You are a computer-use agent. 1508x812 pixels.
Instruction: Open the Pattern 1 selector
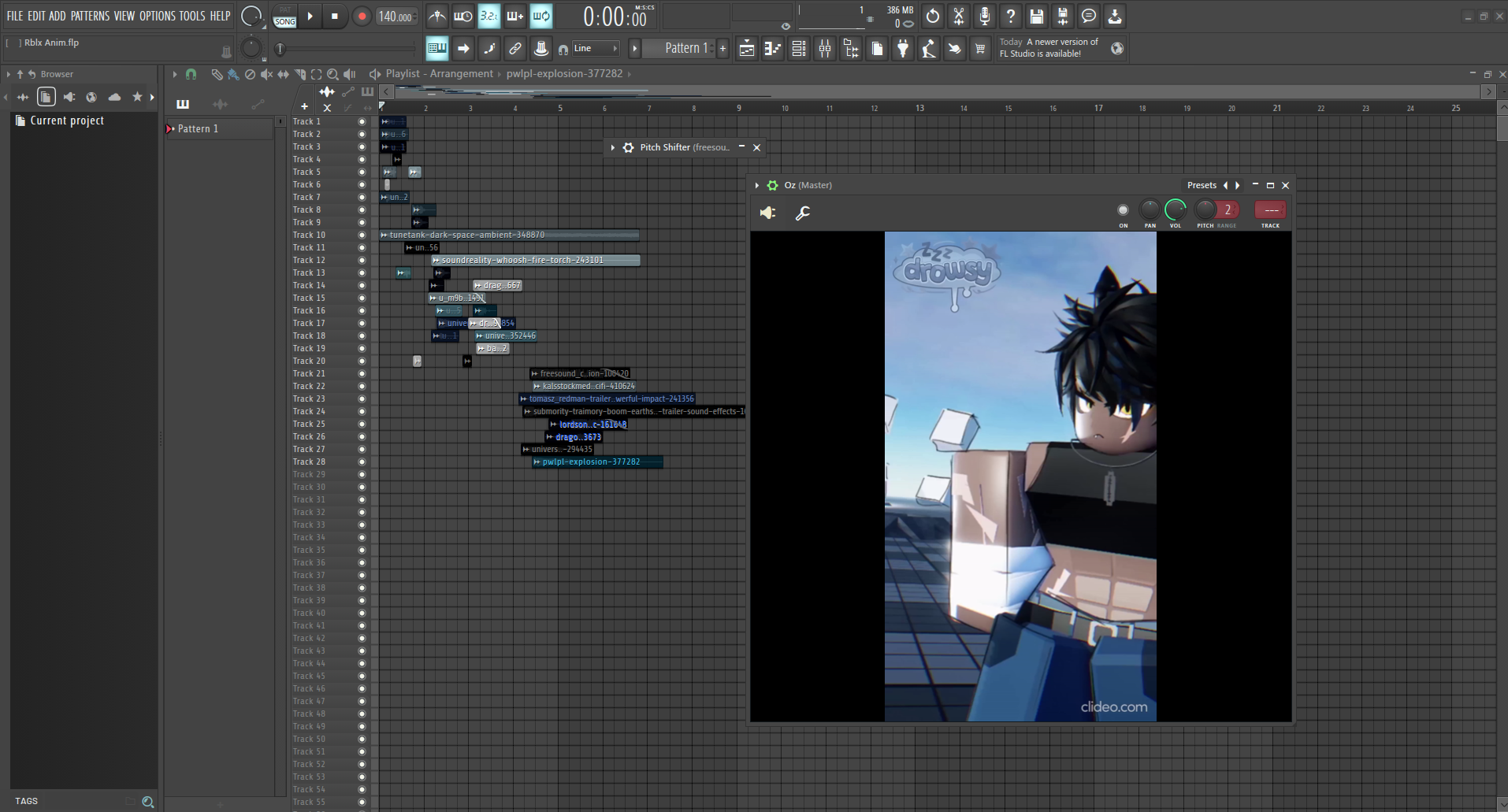coord(679,49)
